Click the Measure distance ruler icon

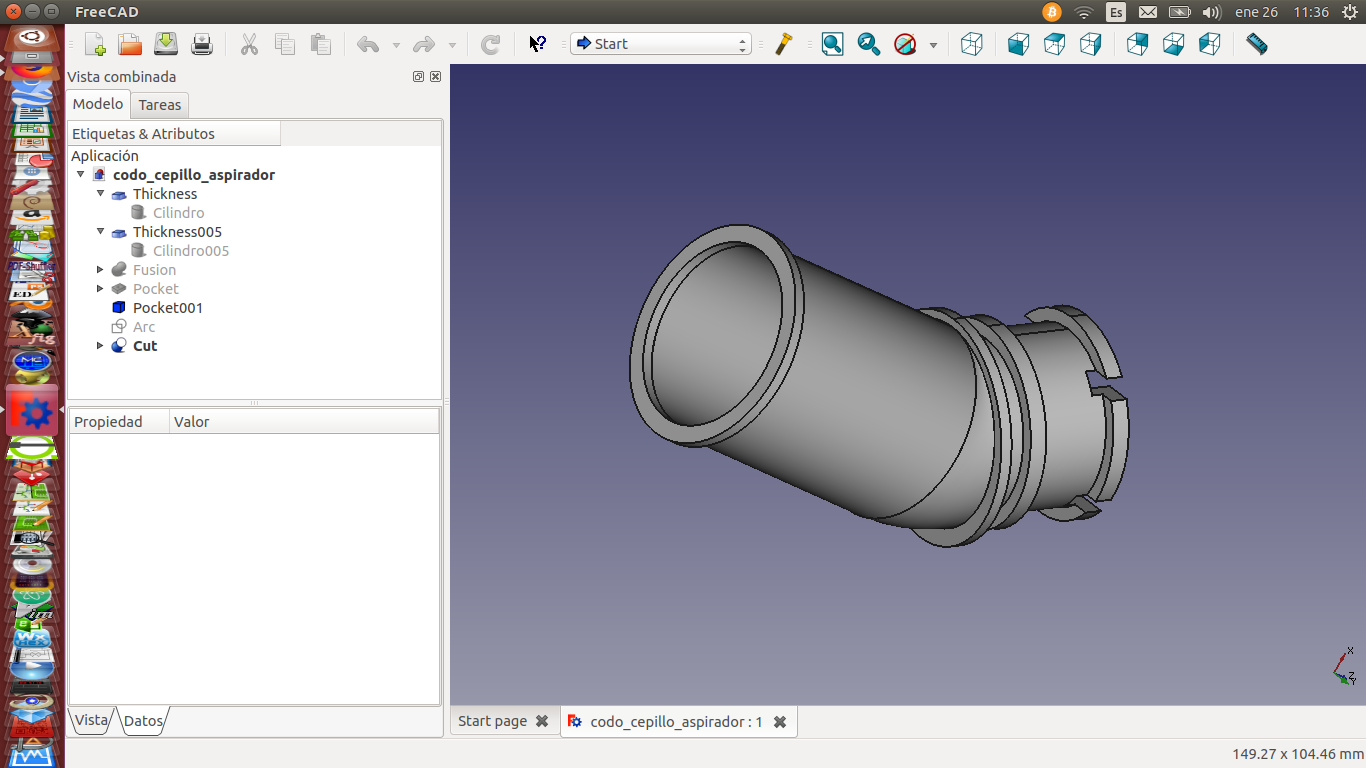[1257, 44]
